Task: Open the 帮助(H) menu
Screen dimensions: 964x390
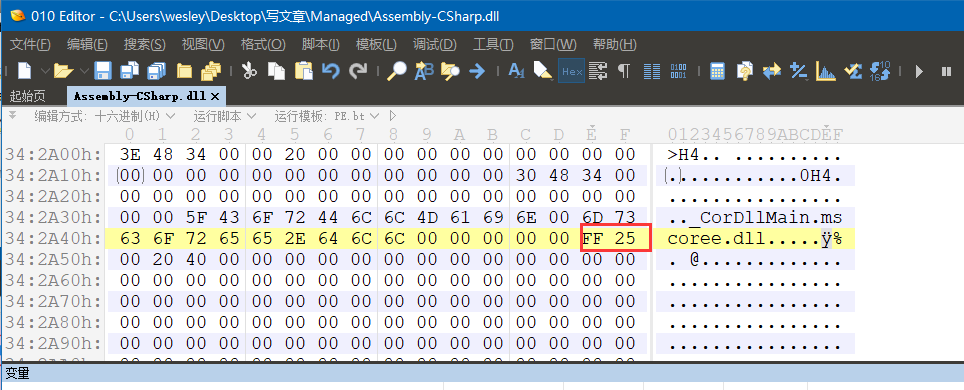Action: click(x=614, y=44)
